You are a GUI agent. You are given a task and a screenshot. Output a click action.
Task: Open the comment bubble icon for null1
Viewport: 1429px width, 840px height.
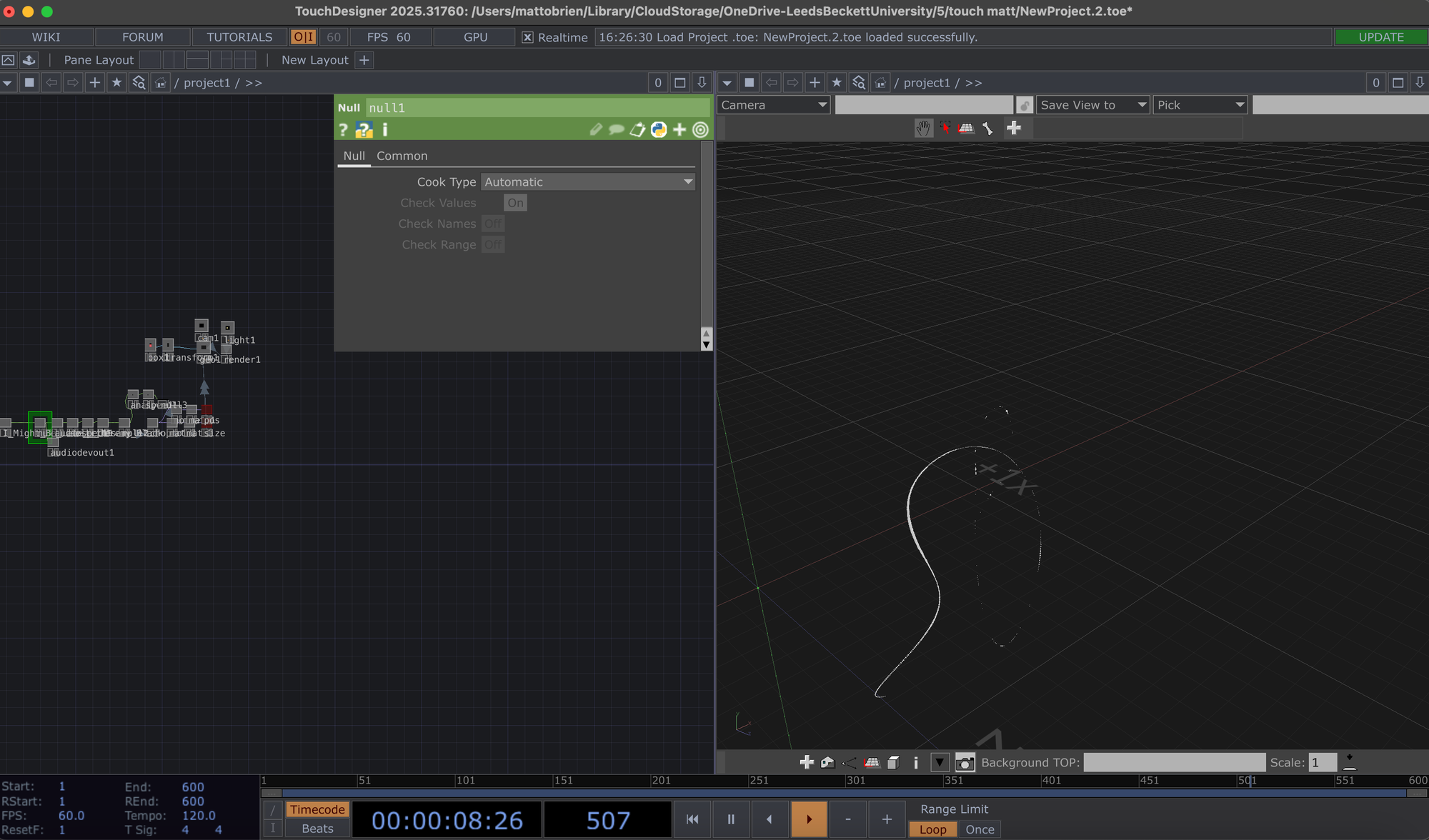click(x=616, y=129)
